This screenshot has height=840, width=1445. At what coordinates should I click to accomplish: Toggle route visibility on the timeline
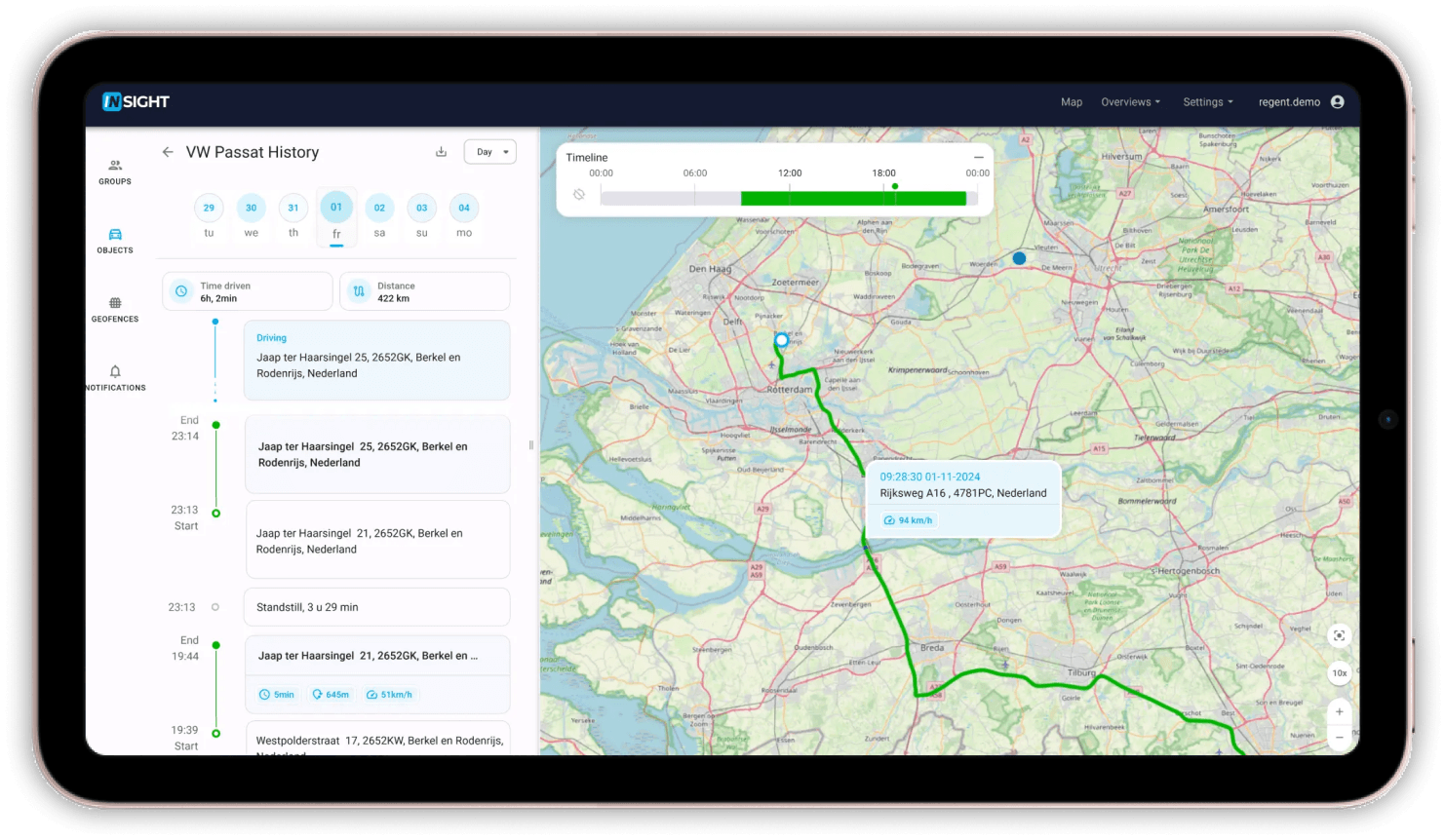pyautogui.click(x=579, y=194)
